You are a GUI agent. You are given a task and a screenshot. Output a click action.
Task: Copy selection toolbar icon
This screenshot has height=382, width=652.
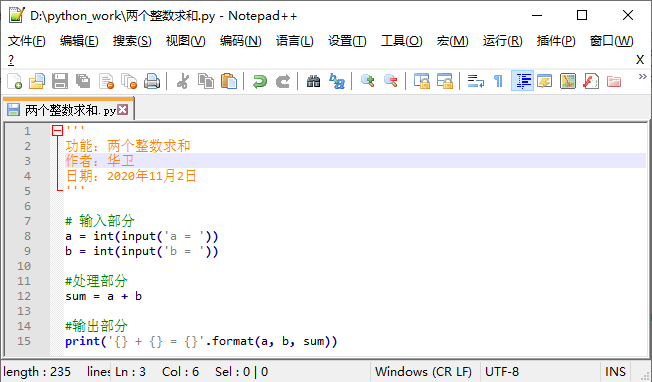tap(206, 81)
